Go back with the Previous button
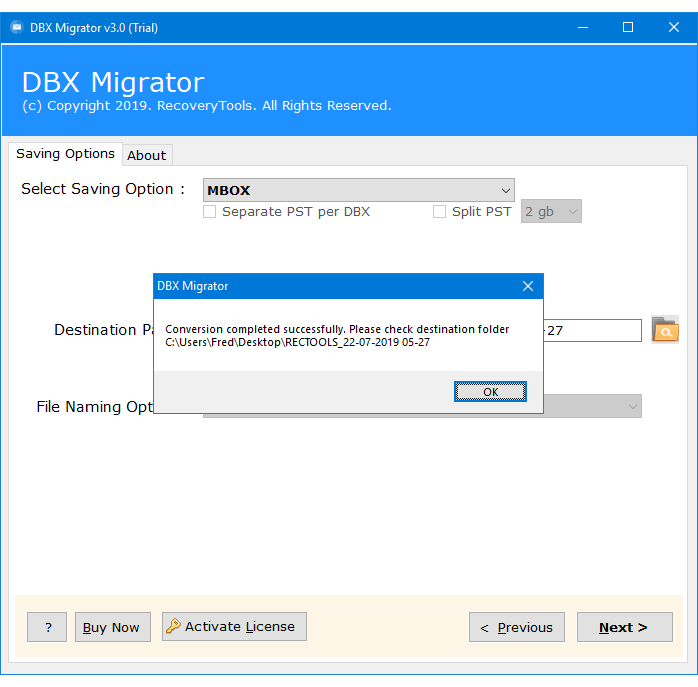Viewport: 698px width, 687px height. [x=516, y=627]
